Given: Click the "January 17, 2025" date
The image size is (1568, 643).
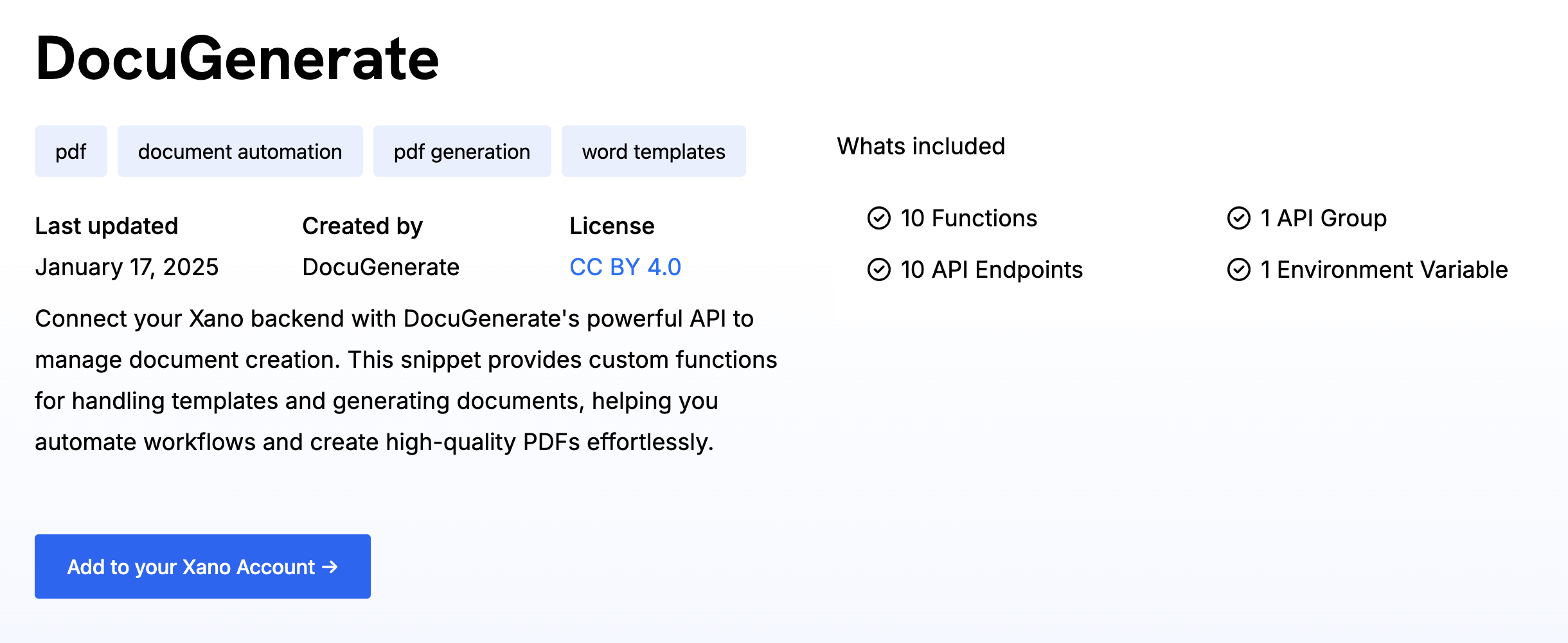Looking at the screenshot, I should 127,267.
